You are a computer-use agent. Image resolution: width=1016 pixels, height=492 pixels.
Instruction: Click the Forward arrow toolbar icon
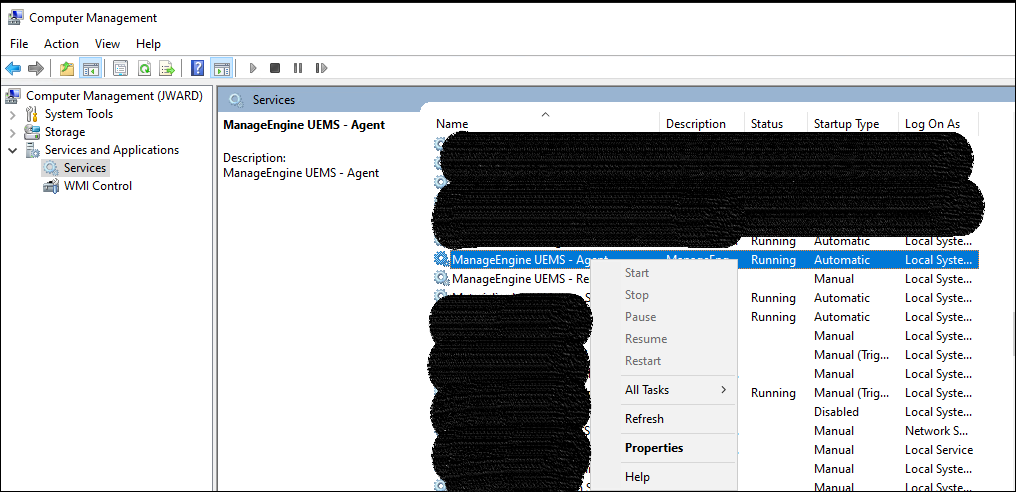(x=36, y=68)
